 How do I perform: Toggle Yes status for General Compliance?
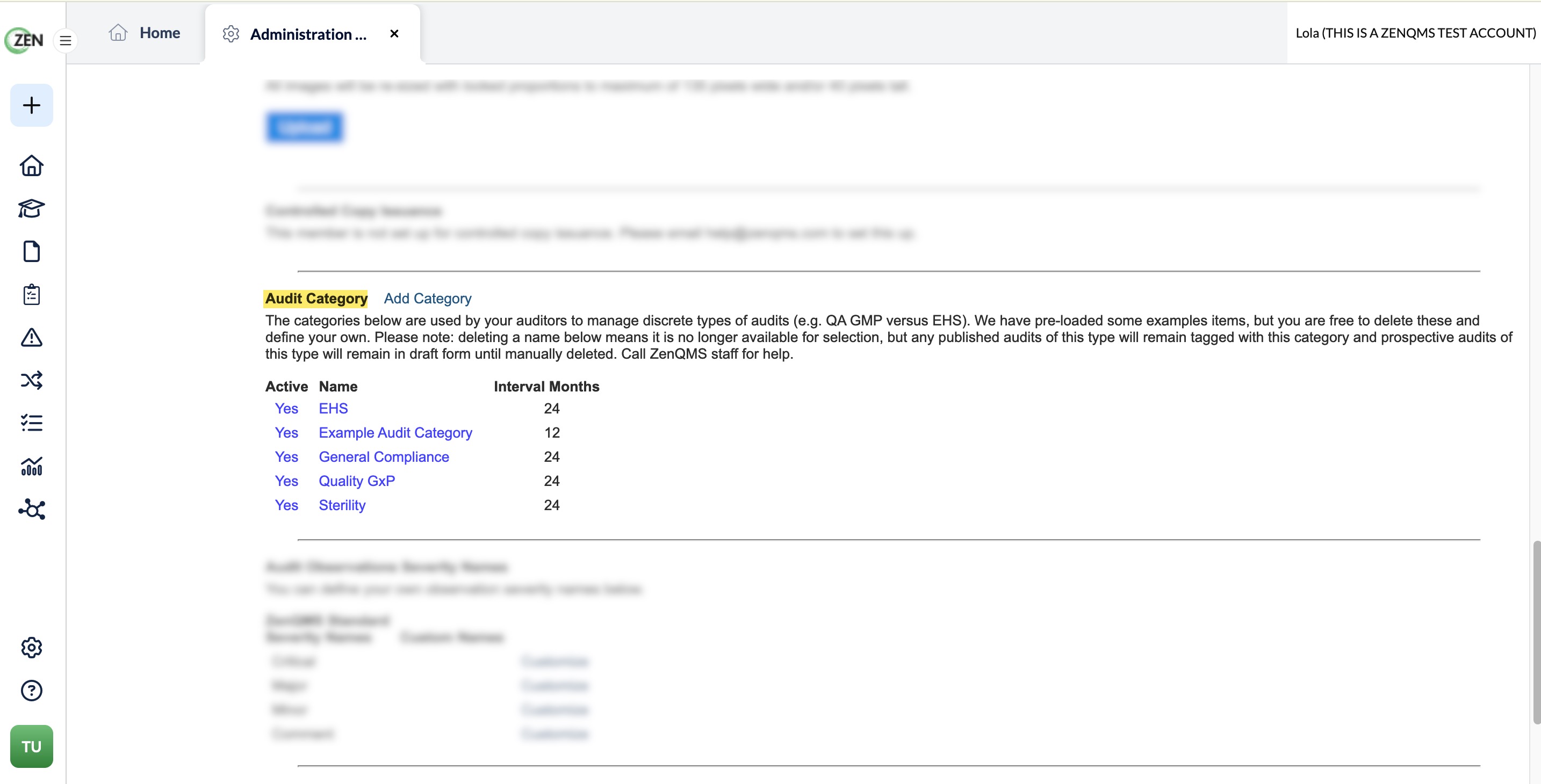coord(286,457)
